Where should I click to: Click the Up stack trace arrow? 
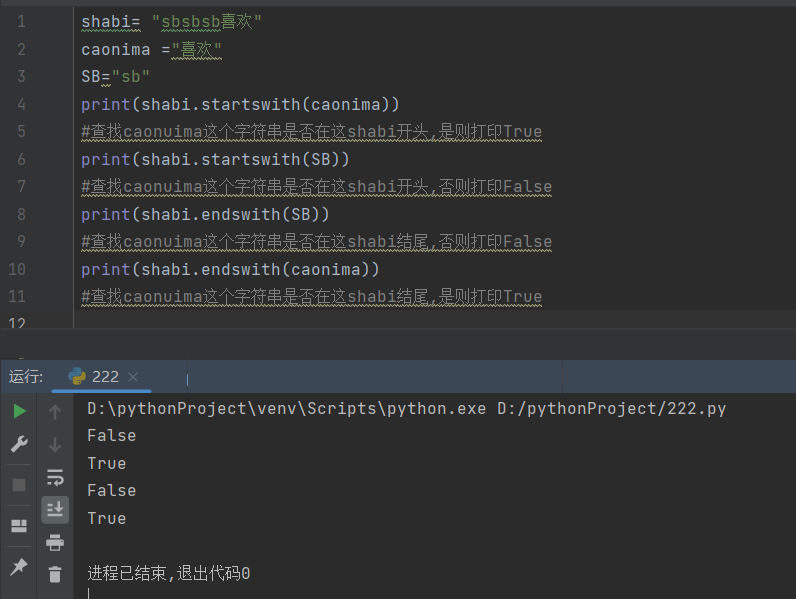(x=55, y=411)
